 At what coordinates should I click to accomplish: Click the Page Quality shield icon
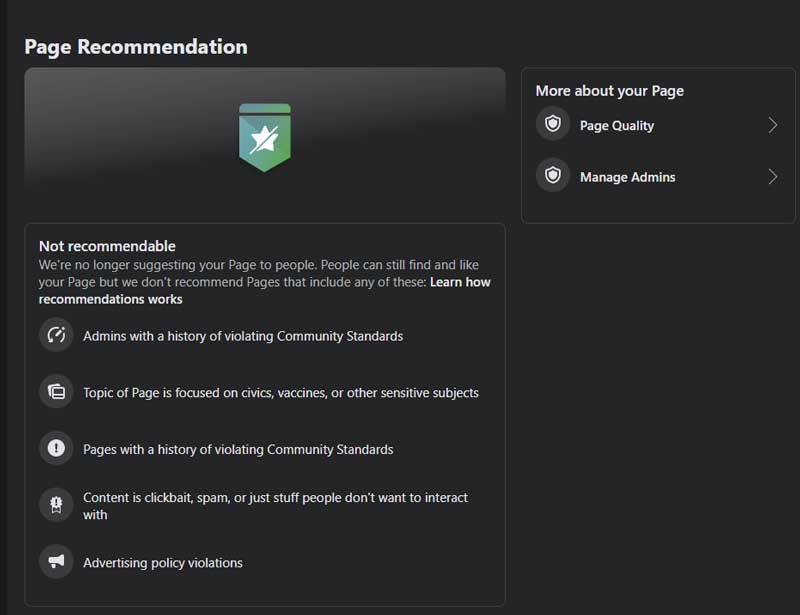click(552, 125)
